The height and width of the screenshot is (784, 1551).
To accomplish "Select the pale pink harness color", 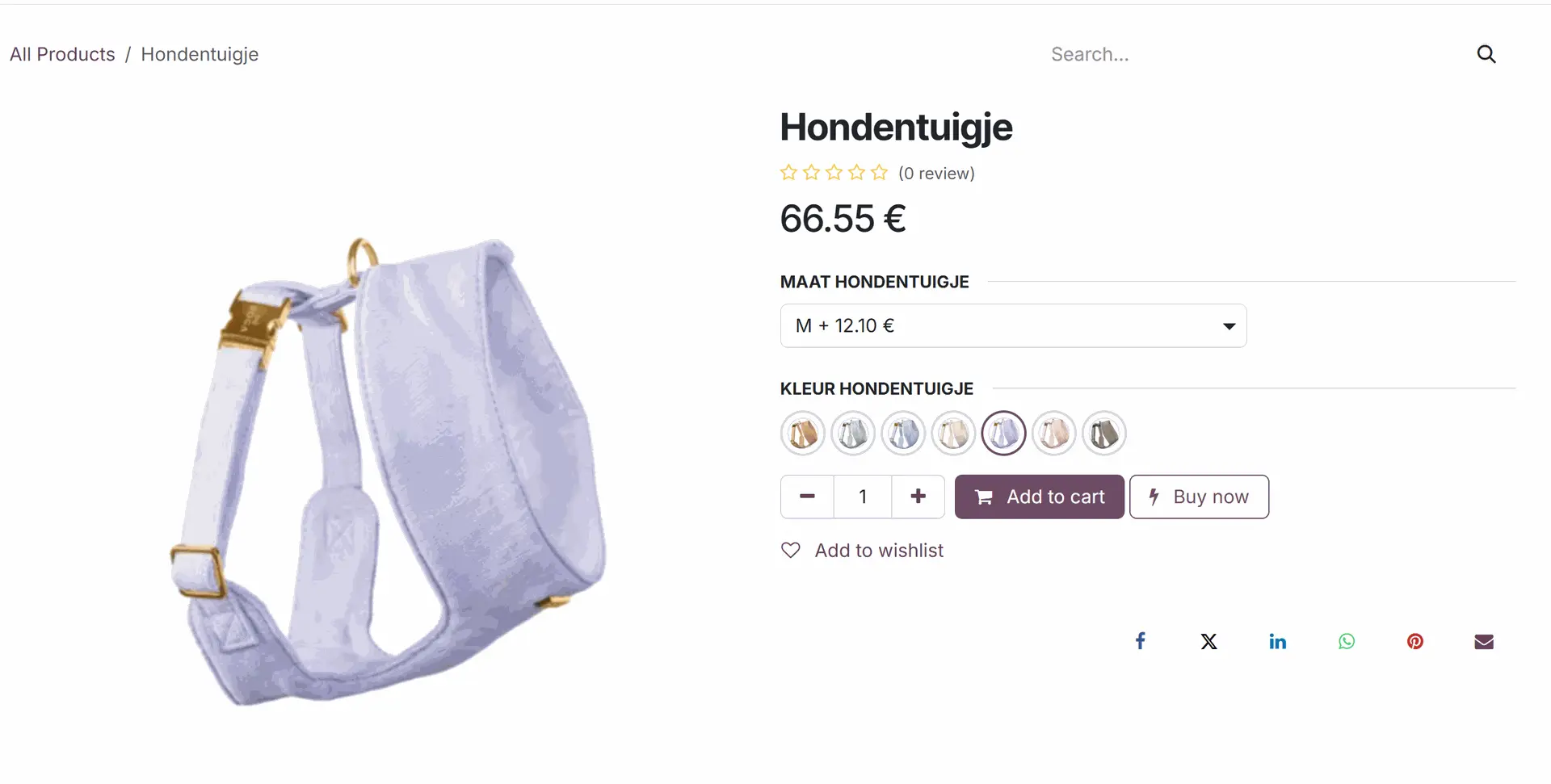I will click(1054, 434).
